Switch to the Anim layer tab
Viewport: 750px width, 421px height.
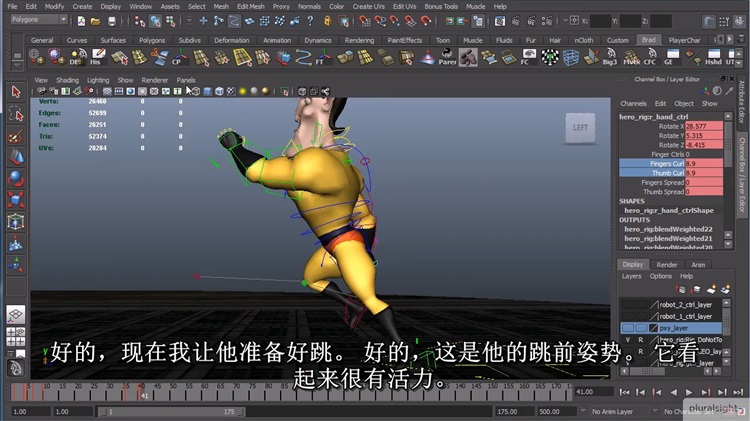pyautogui.click(x=698, y=265)
